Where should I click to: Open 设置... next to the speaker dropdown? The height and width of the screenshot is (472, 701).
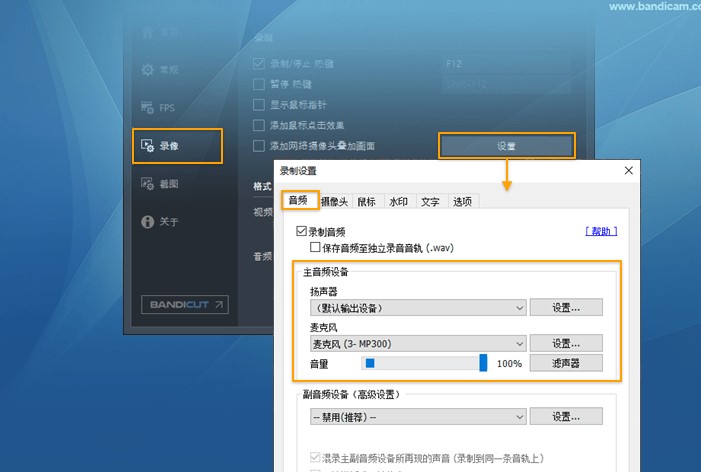click(566, 308)
